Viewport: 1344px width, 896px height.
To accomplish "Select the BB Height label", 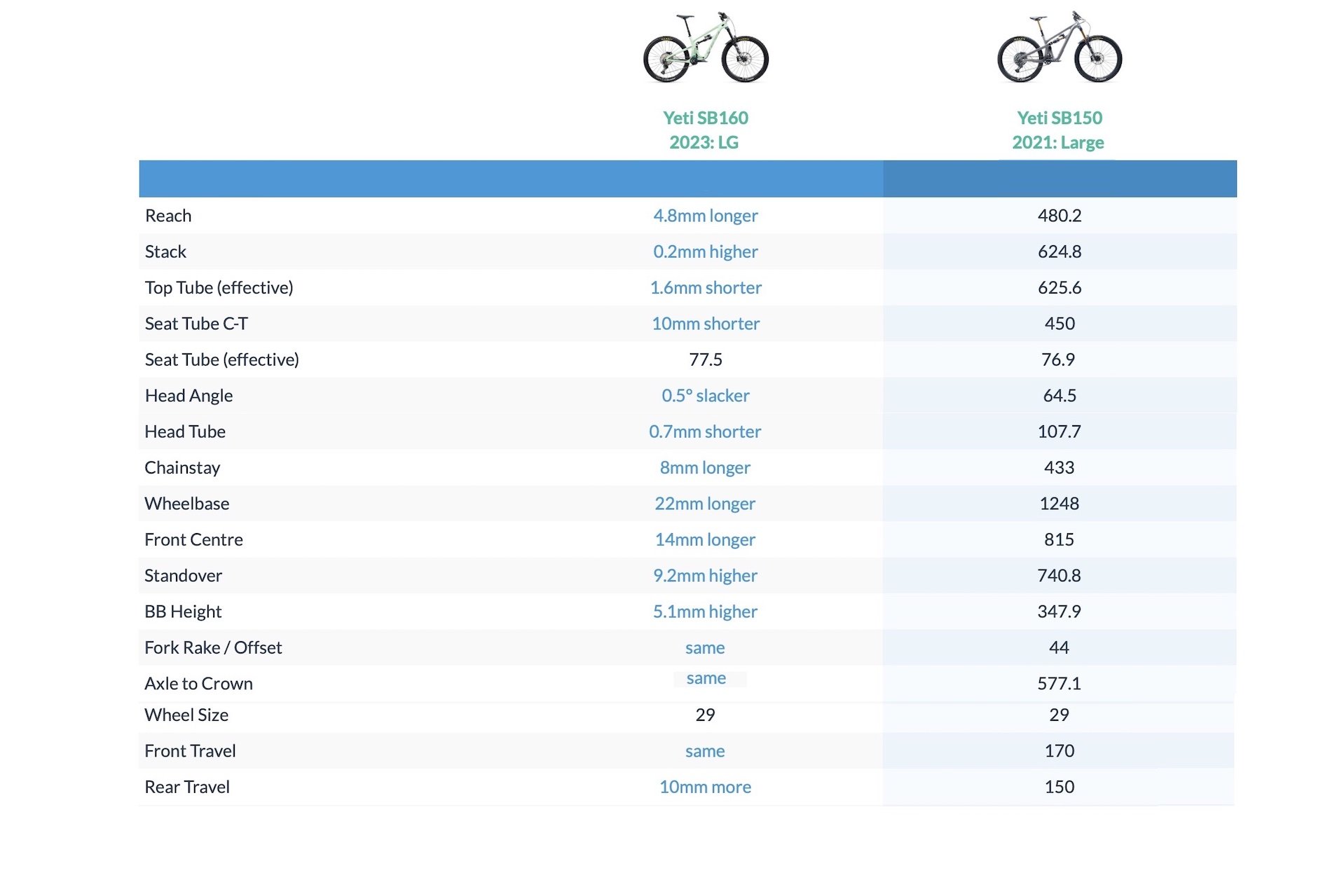I will [x=183, y=612].
